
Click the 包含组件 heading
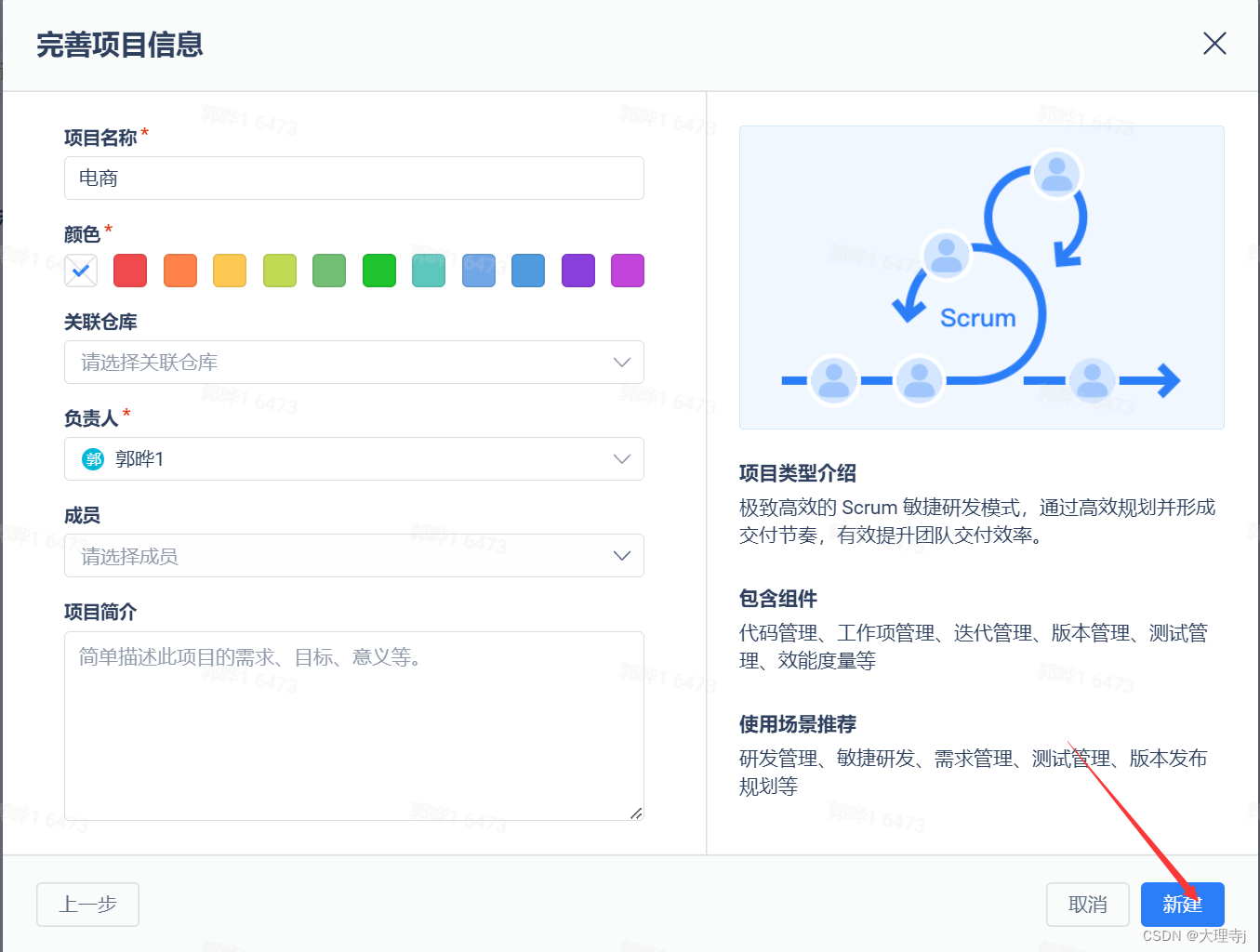[x=778, y=599]
